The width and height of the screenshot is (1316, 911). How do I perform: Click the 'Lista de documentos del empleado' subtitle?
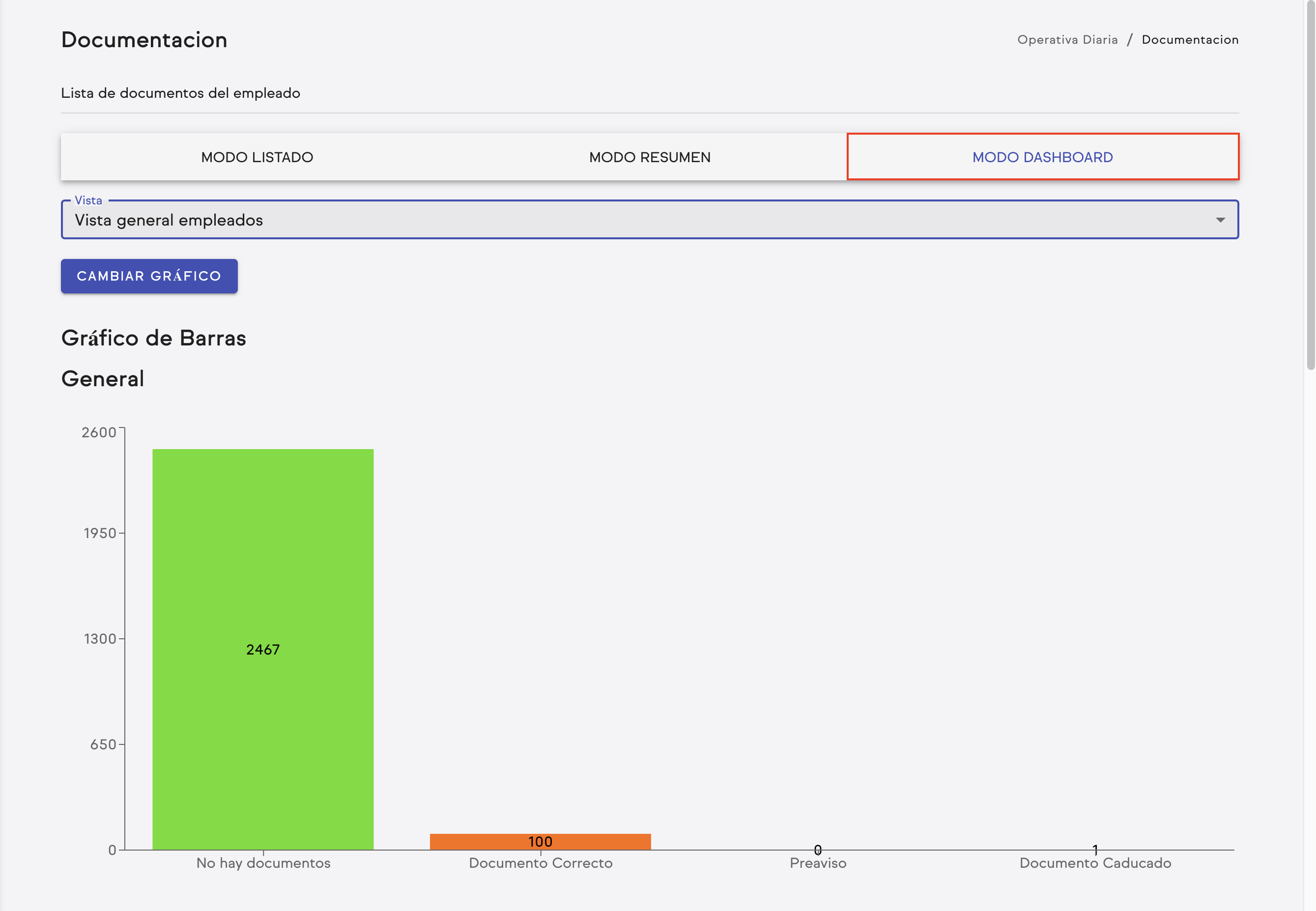click(180, 92)
